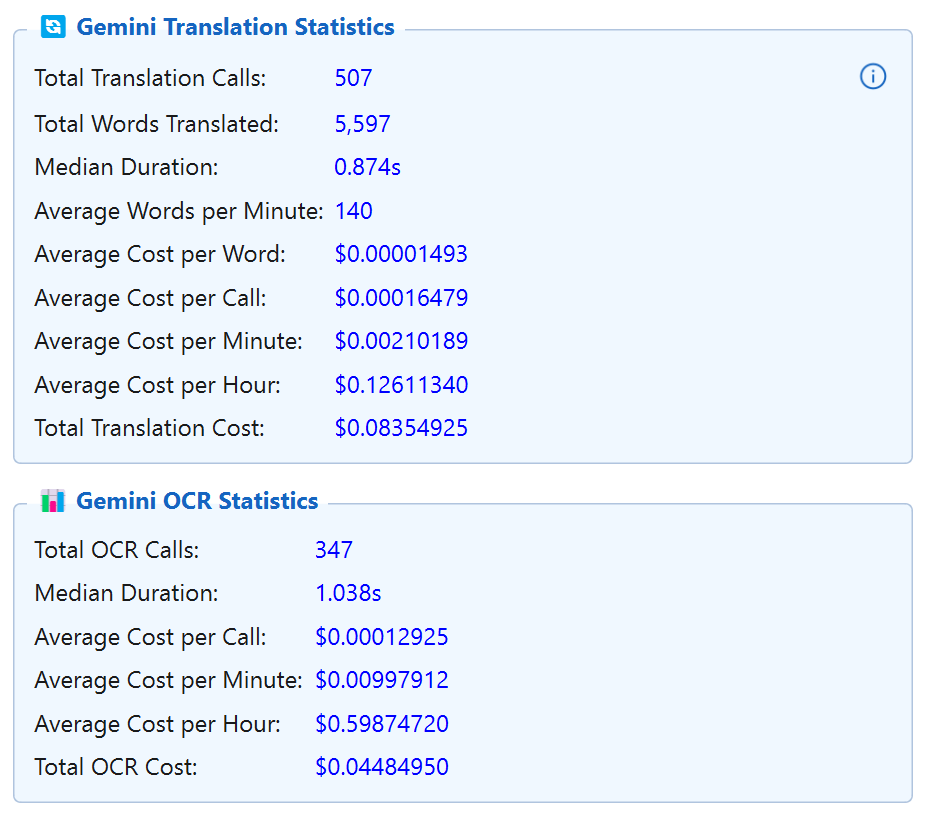
Task: Click the Total Translation Calls label
Action: tap(150, 78)
